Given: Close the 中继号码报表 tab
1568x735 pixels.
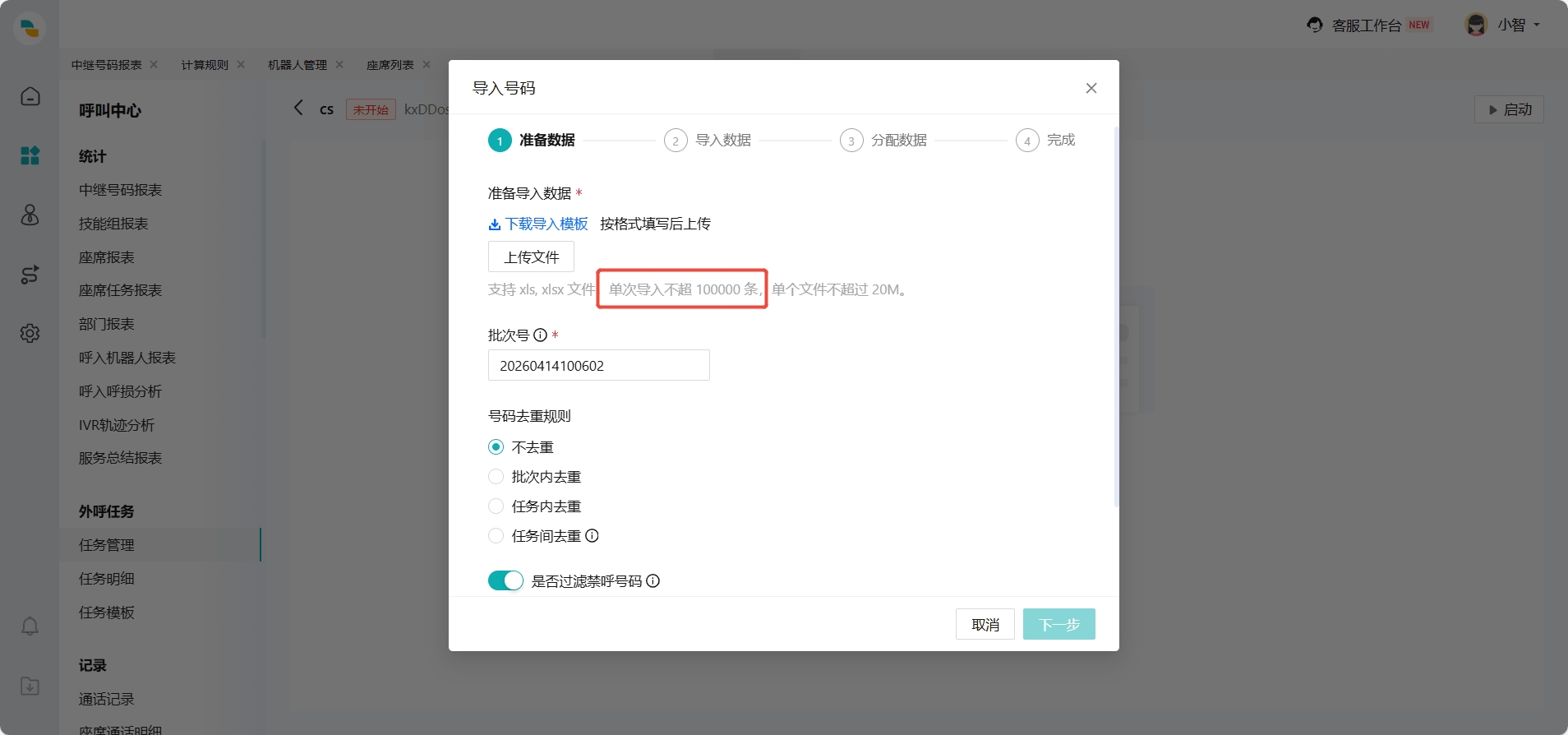Looking at the screenshot, I should pyautogui.click(x=154, y=64).
